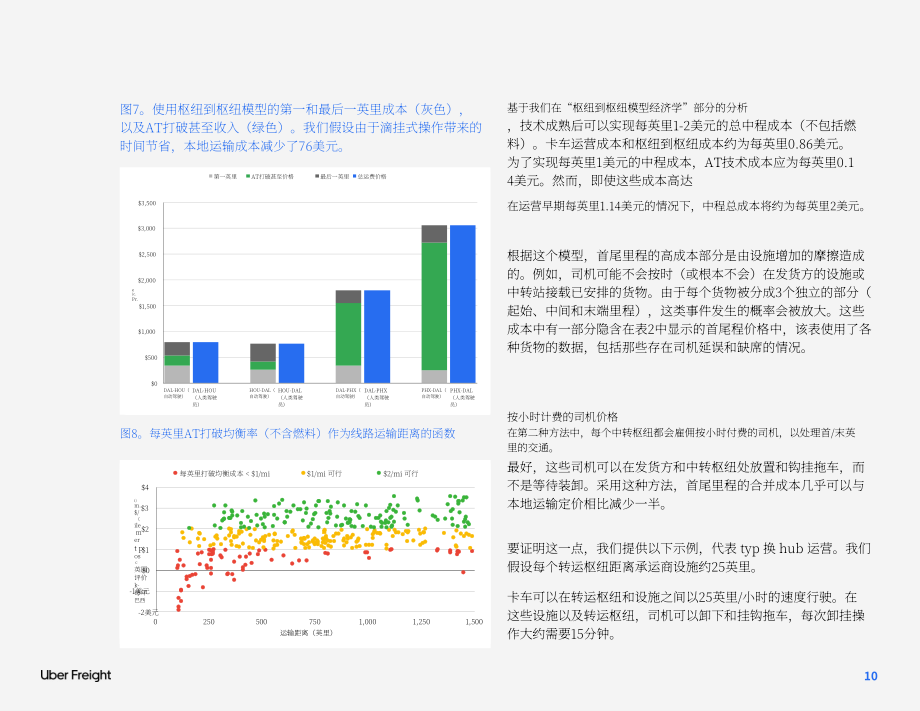Click the Uber Freight logo in footer

pos(76,675)
